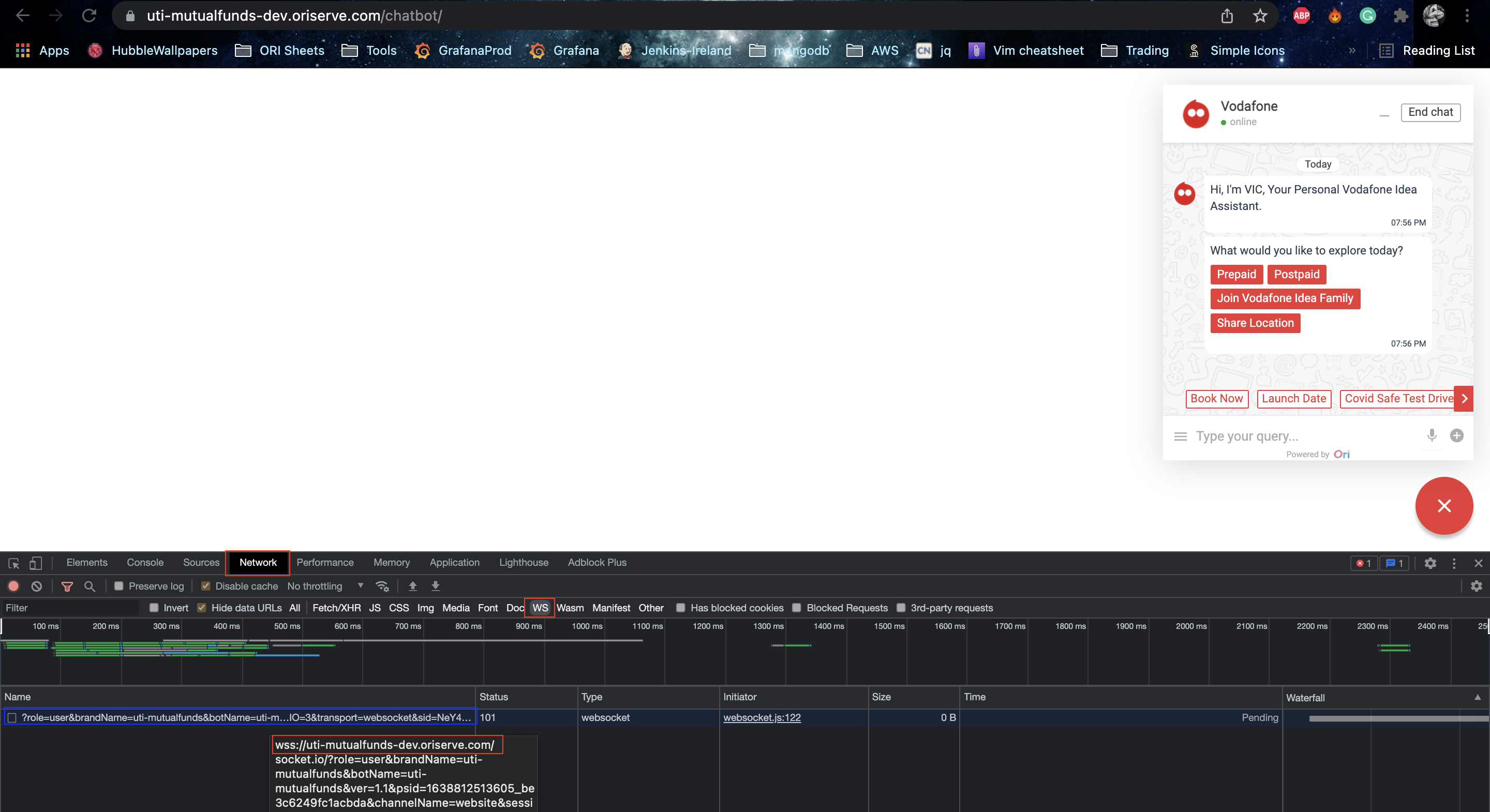Open the websocket.js:122 initiator link
1490x812 pixels.
pyautogui.click(x=762, y=717)
